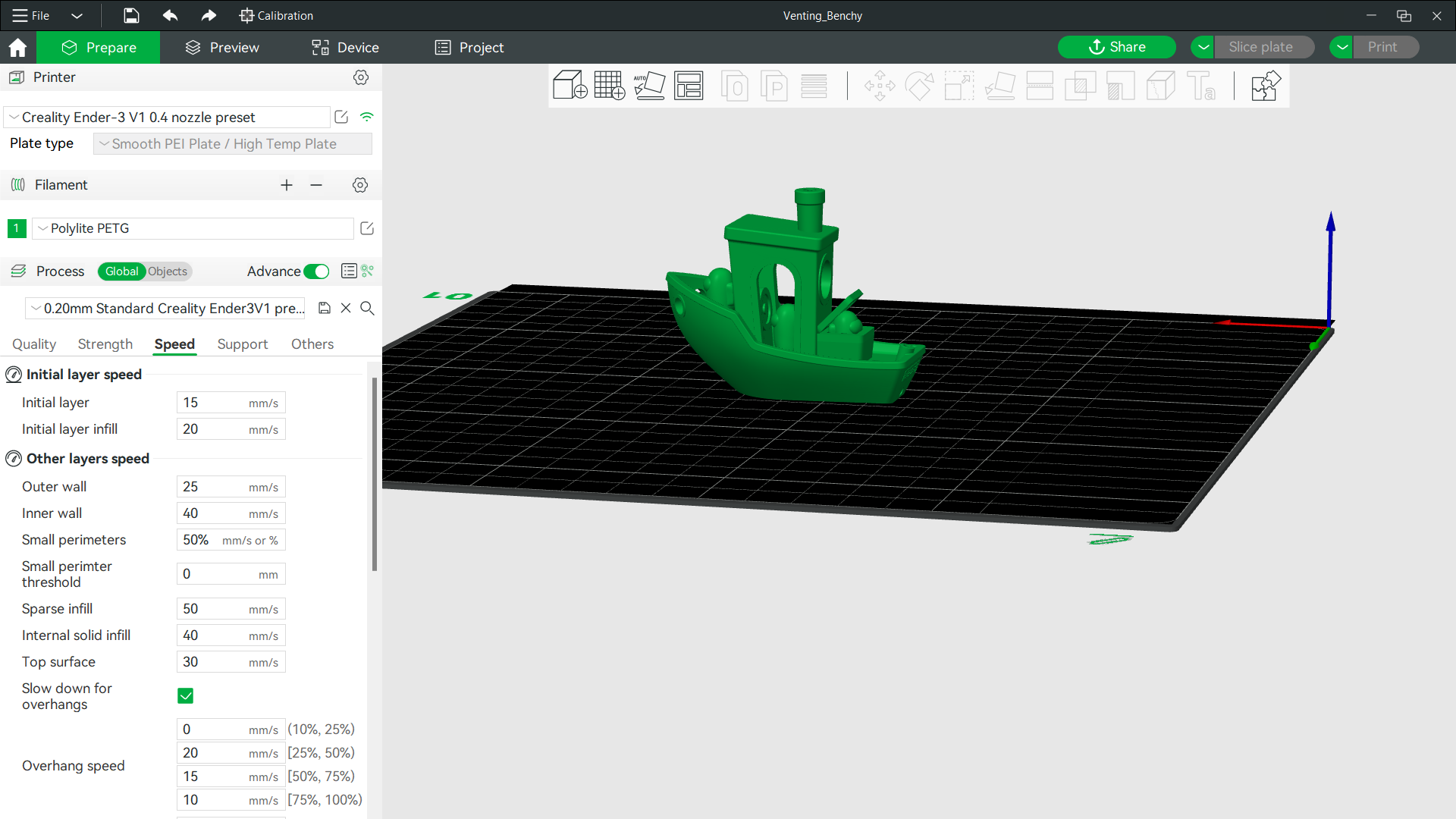Screen dimensions: 1456x819
Task: Click the Share button
Action: click(1117, 47)
